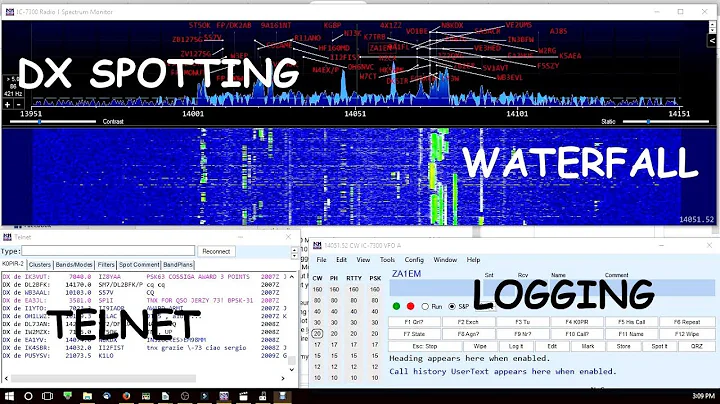Zoom out with the spectrum minus button

[18, 104]
